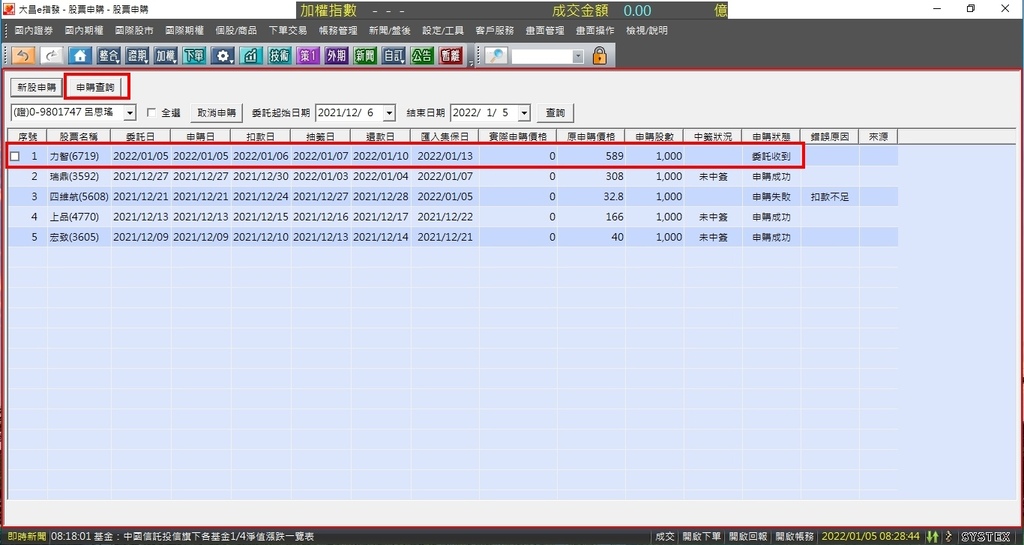The width and height of the screenshot is (1024, 545).
Task: Click the magnifier search icon in toolbar
Action: coord(496,56)
